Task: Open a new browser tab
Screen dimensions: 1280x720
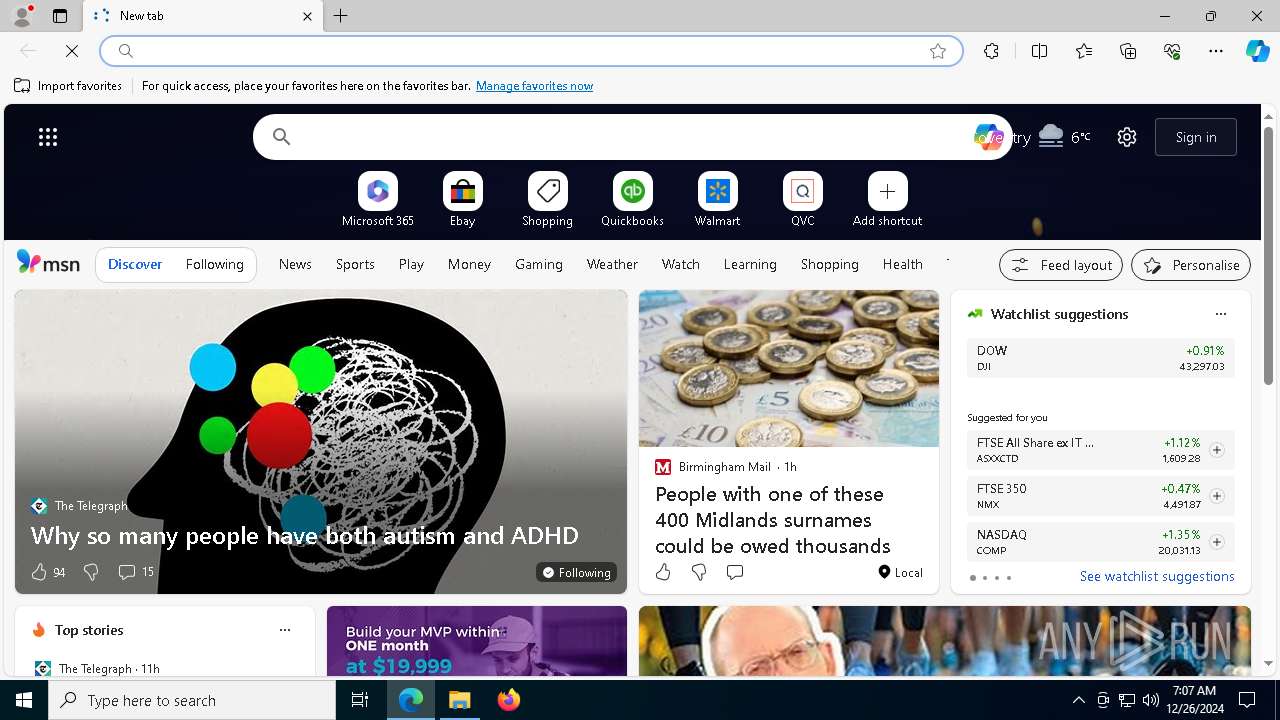Action: [x=341, y=16]
